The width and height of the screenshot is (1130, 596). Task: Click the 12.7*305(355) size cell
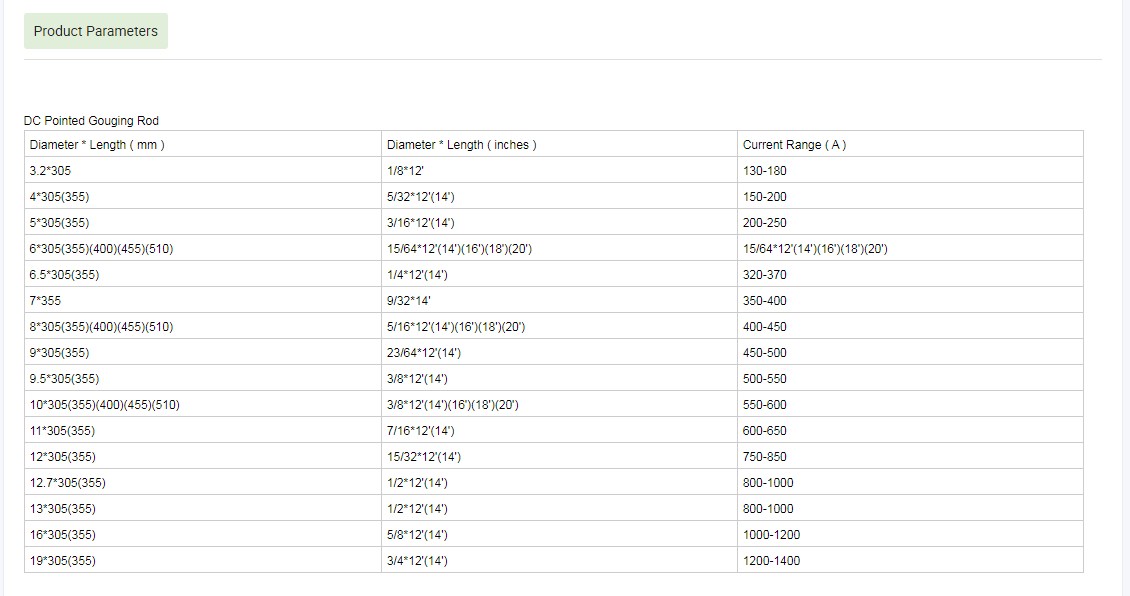coord(67,483)
